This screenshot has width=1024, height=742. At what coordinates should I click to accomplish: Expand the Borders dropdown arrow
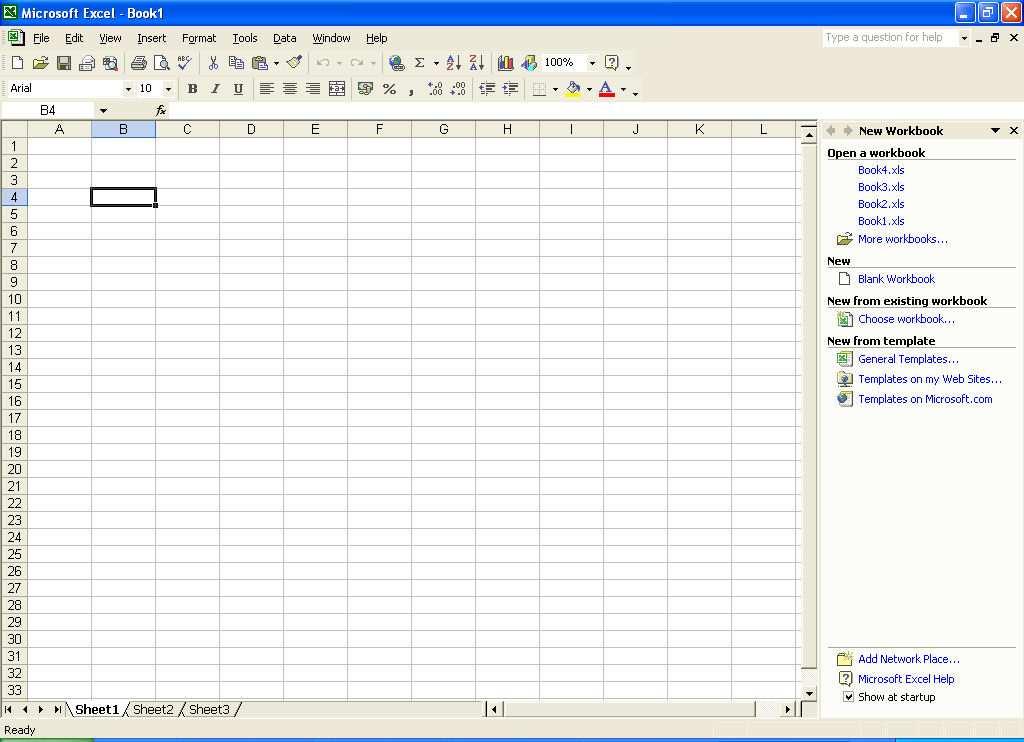pos(556,89)
